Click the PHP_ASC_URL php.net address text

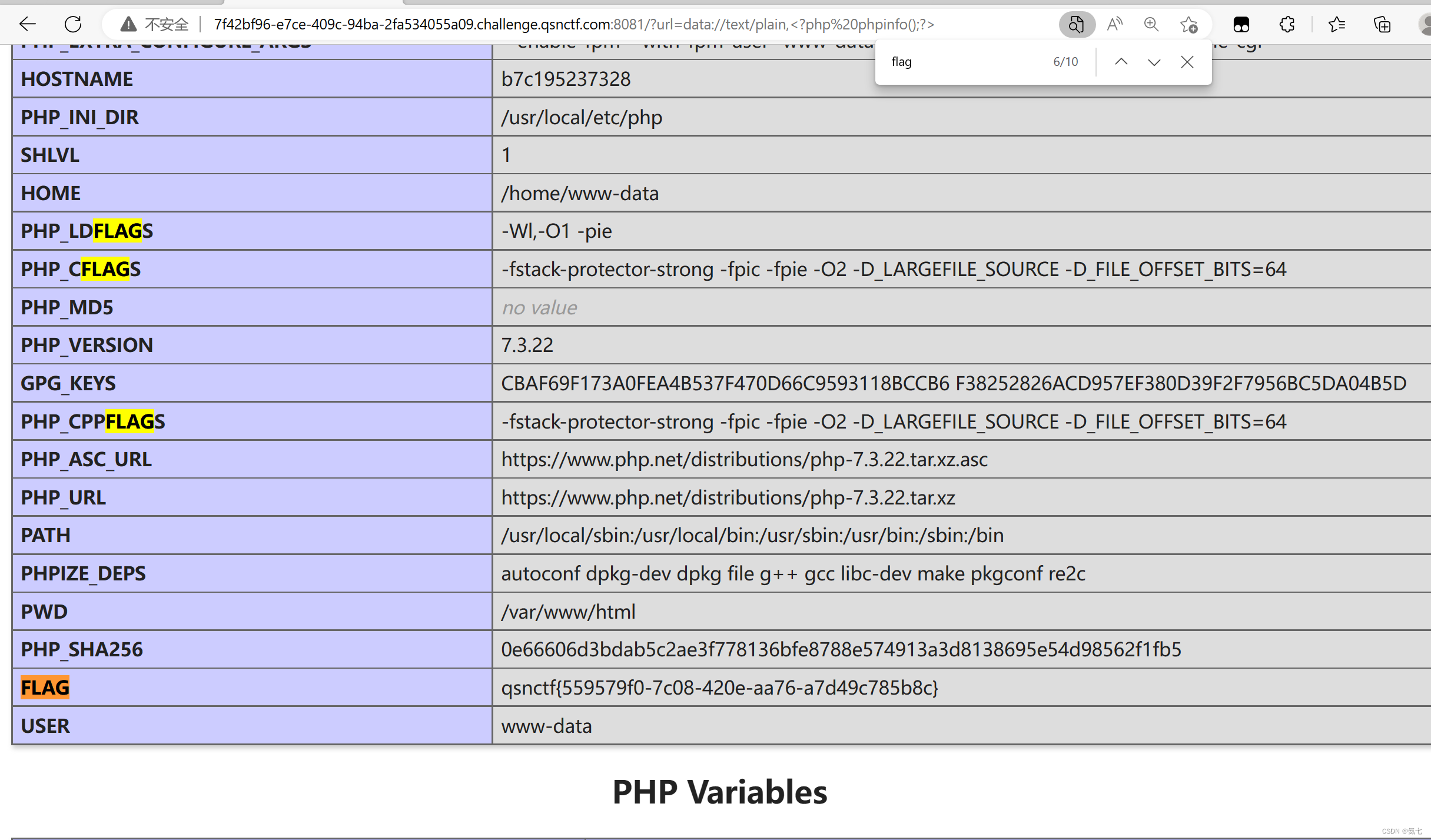click(x=744, y=459)
